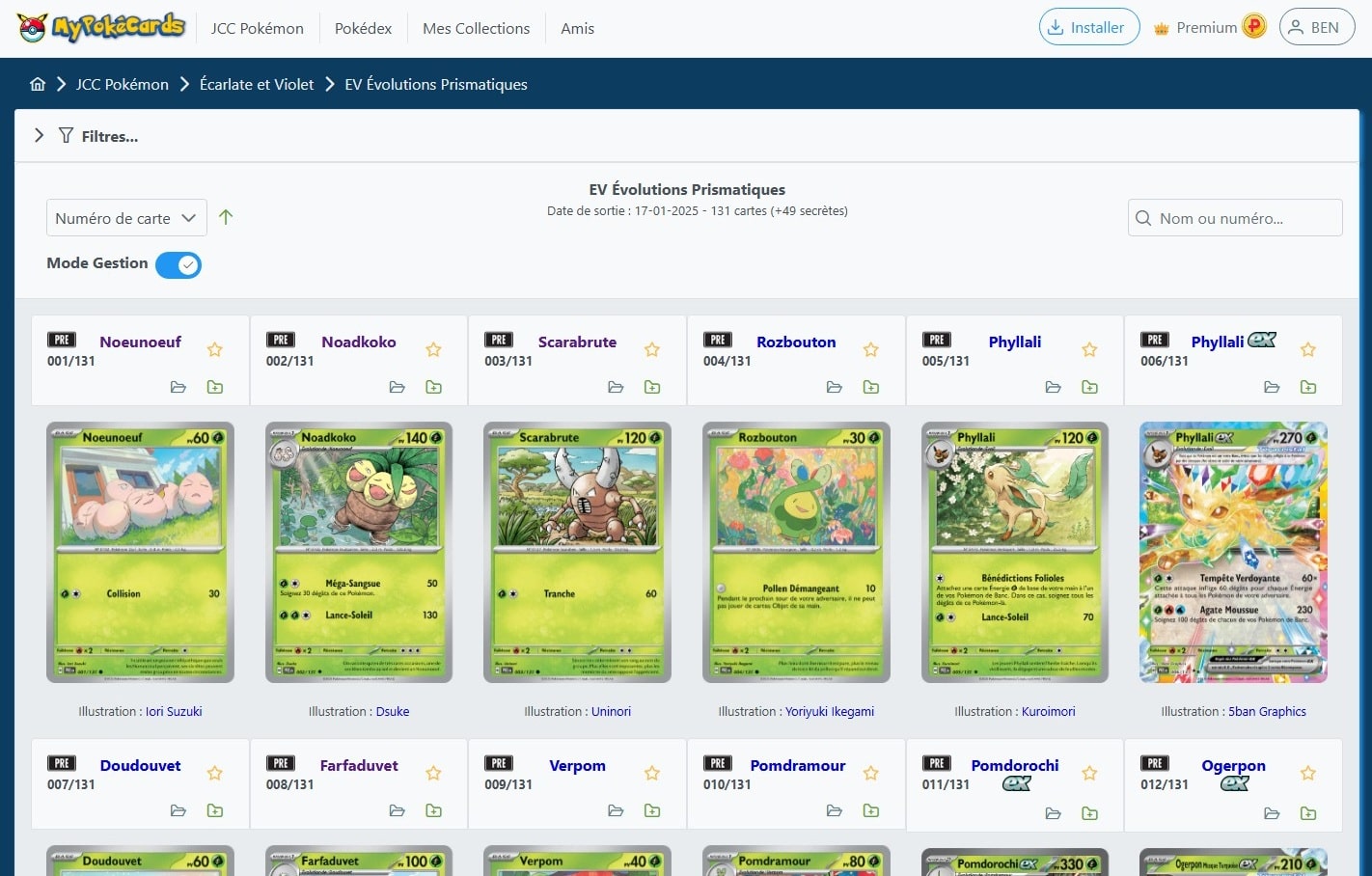Click the chevron after Écarlate et Violet breadcrumb
Screen dimensions: 1372x876
pyautogui.click(x=328, y=84)
